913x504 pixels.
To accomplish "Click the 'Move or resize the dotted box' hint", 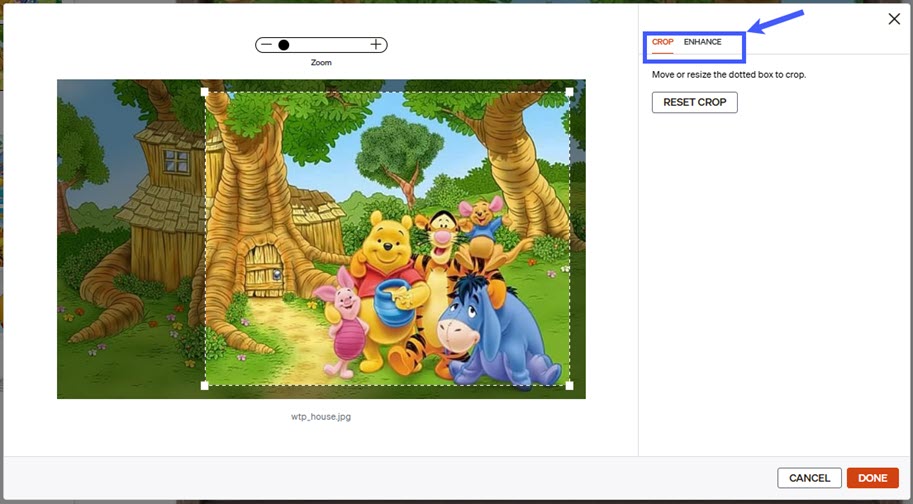I will pos(729,74).
